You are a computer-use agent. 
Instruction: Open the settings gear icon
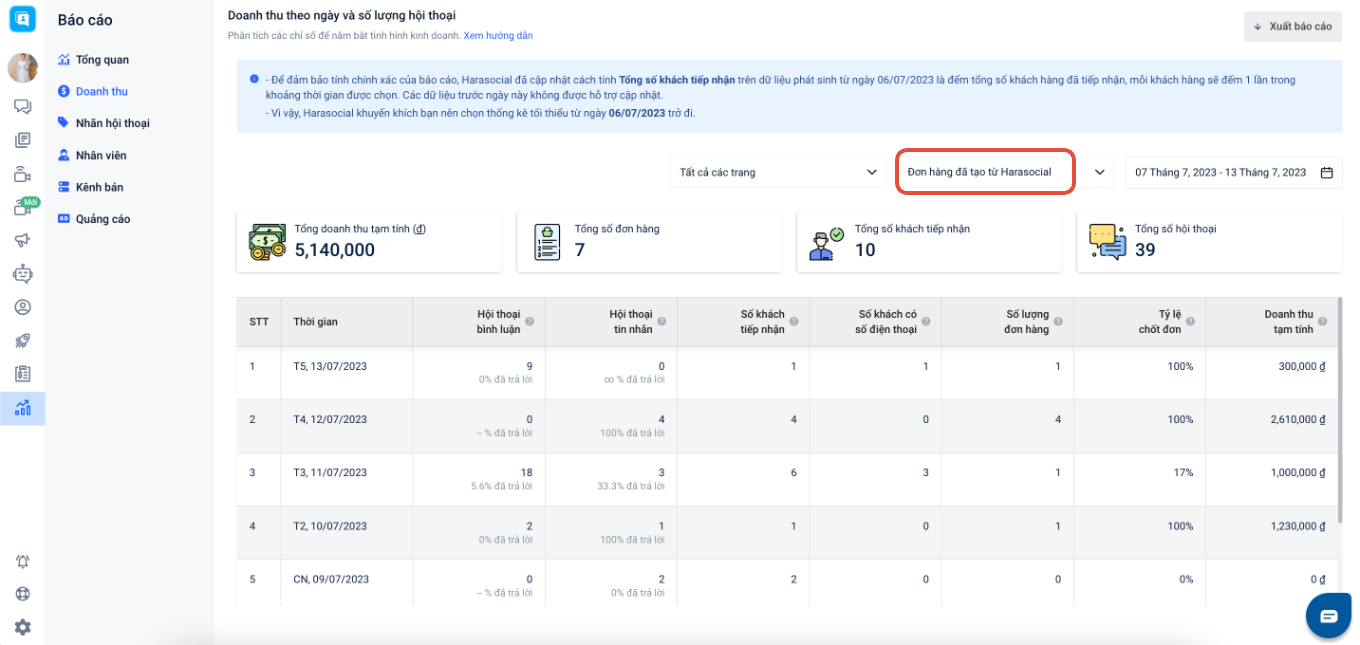(22, 627)
